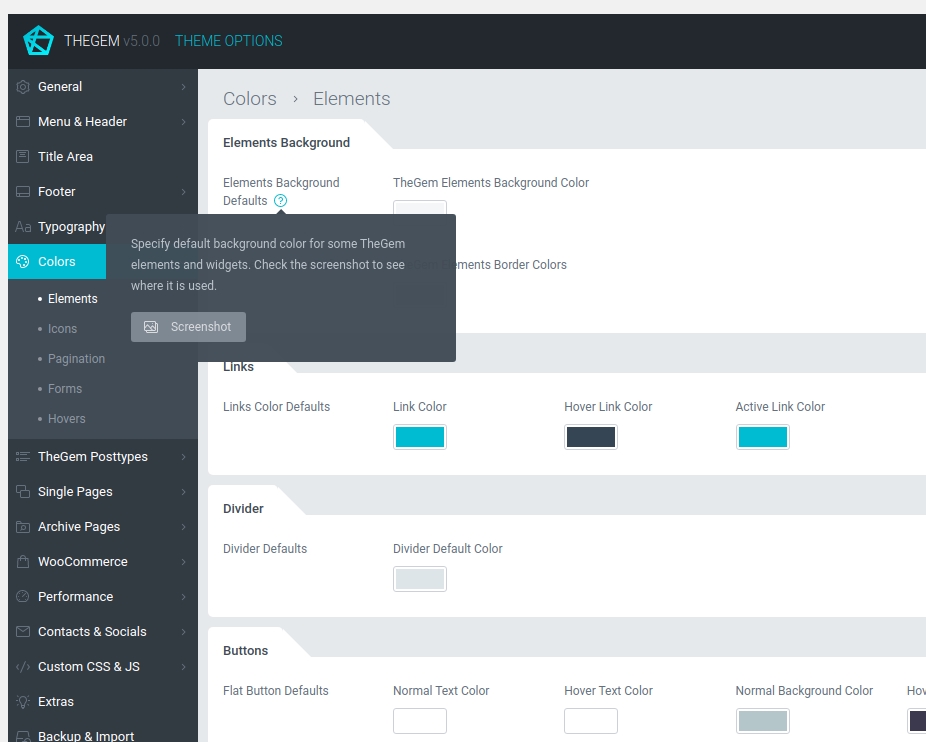Click the Performance gauge icon
The image size is (926, 742).
(x=23, y=597)
